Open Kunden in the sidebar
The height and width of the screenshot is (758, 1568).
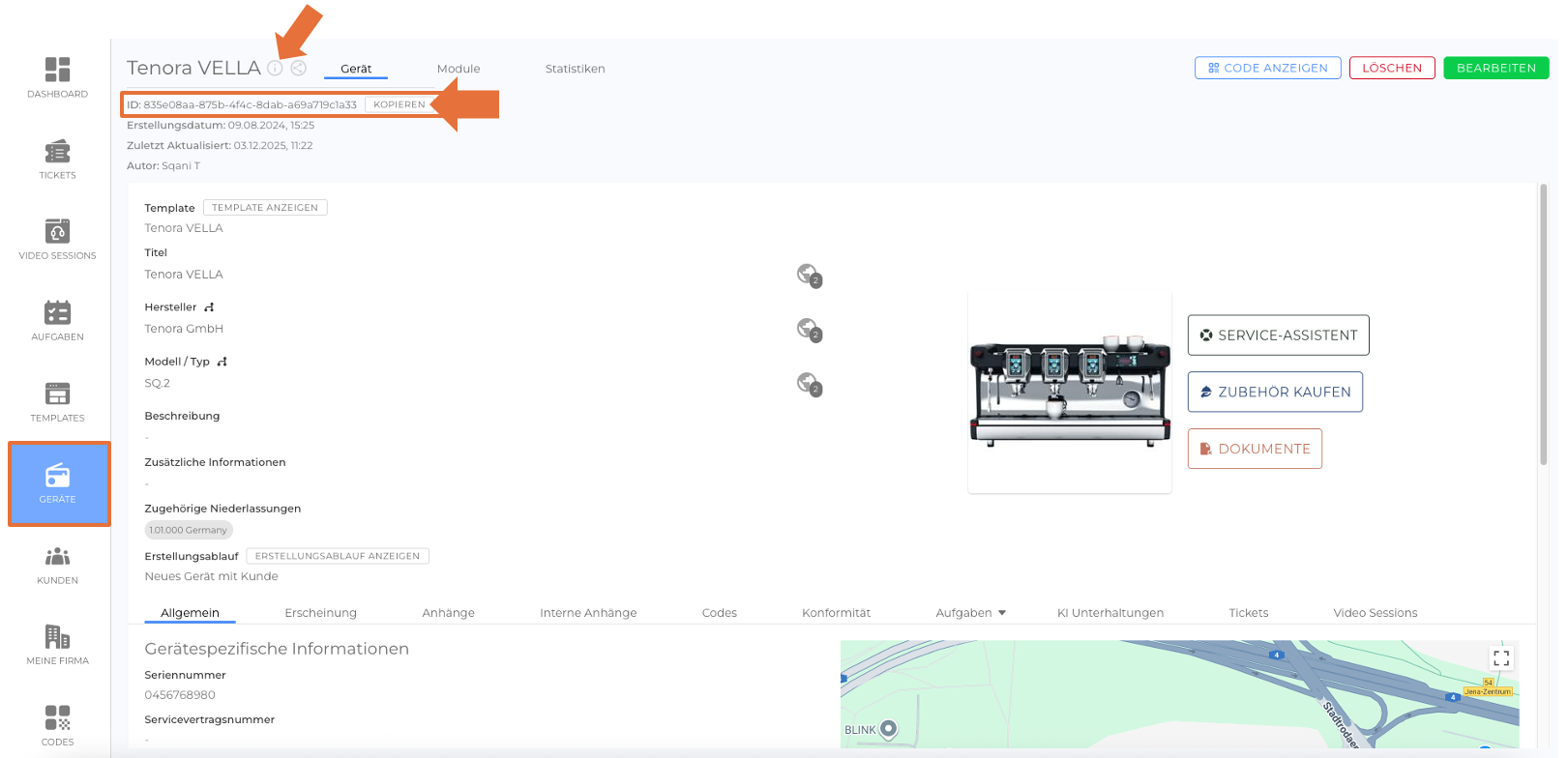pos(57,565)
